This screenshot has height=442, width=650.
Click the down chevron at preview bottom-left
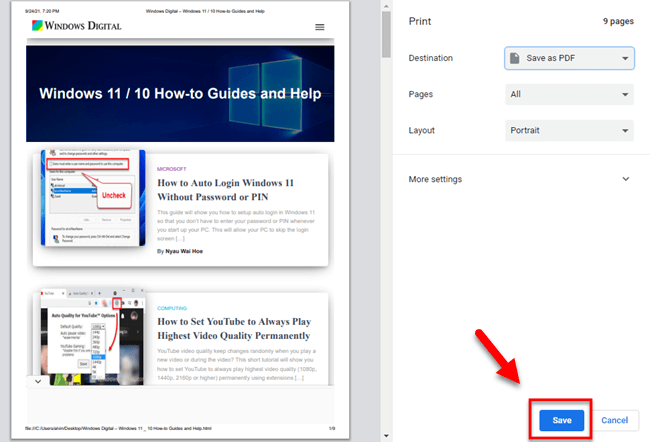tap(38, 381)
